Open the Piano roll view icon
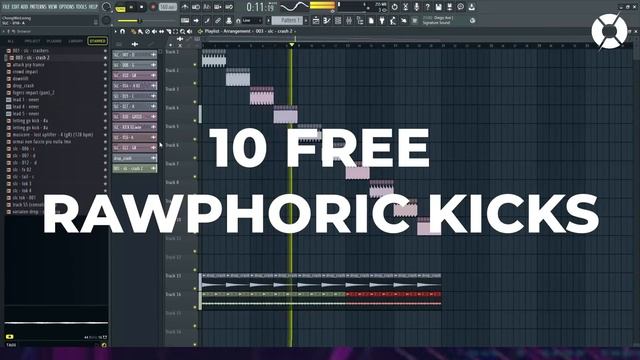Viewport: 640px width, 360px height. [x=327, y=20]
